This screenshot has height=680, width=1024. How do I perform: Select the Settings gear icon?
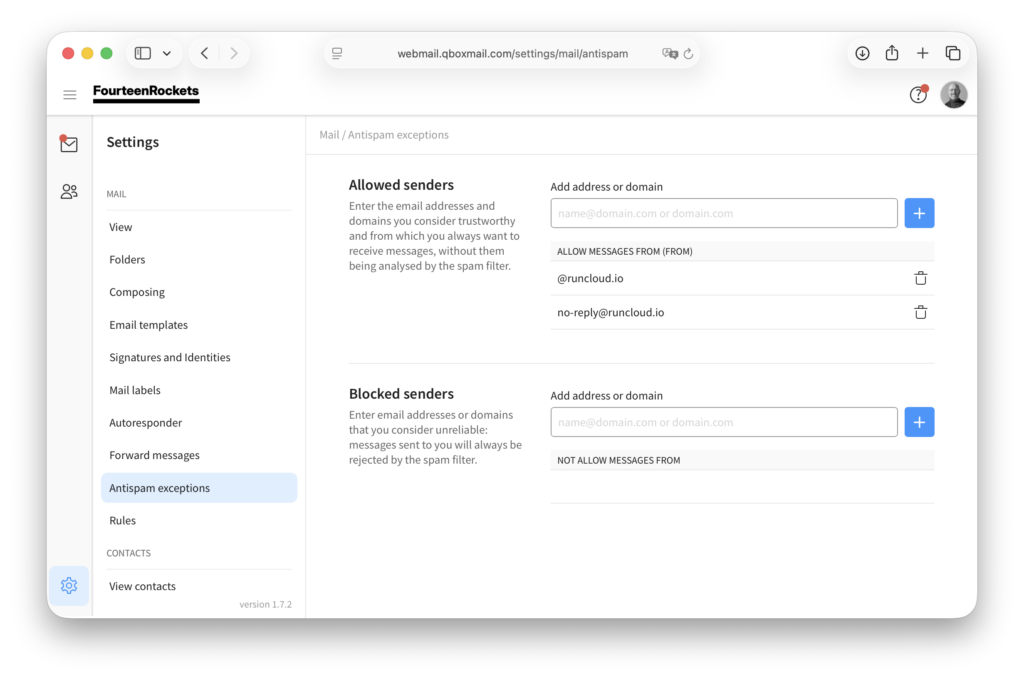(69, 585)
